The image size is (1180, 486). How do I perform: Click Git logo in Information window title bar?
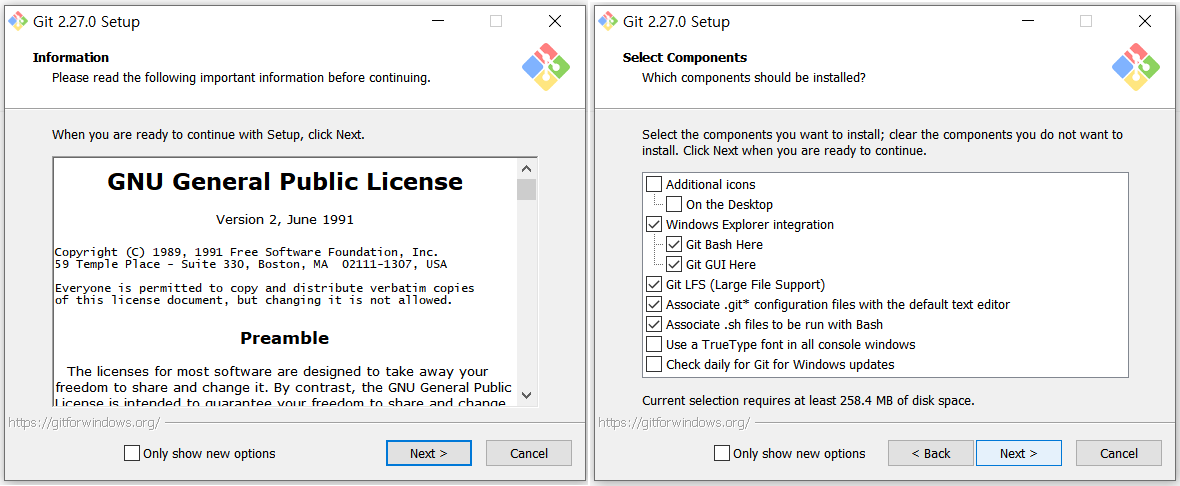coord(18,21)
